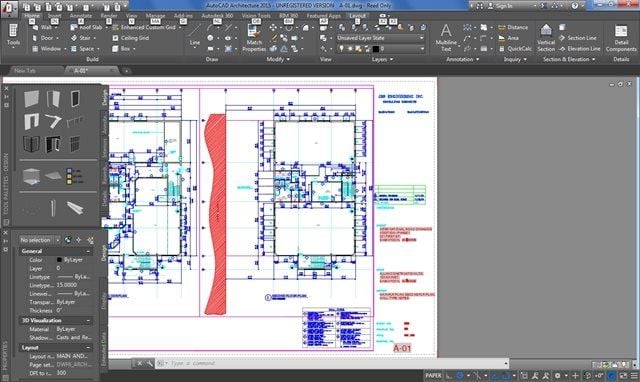Screen dimensions: 640x382
Task: Open the Unsaved Layer State dropdown
Action: pyautogui.click(x=380, y=38)
